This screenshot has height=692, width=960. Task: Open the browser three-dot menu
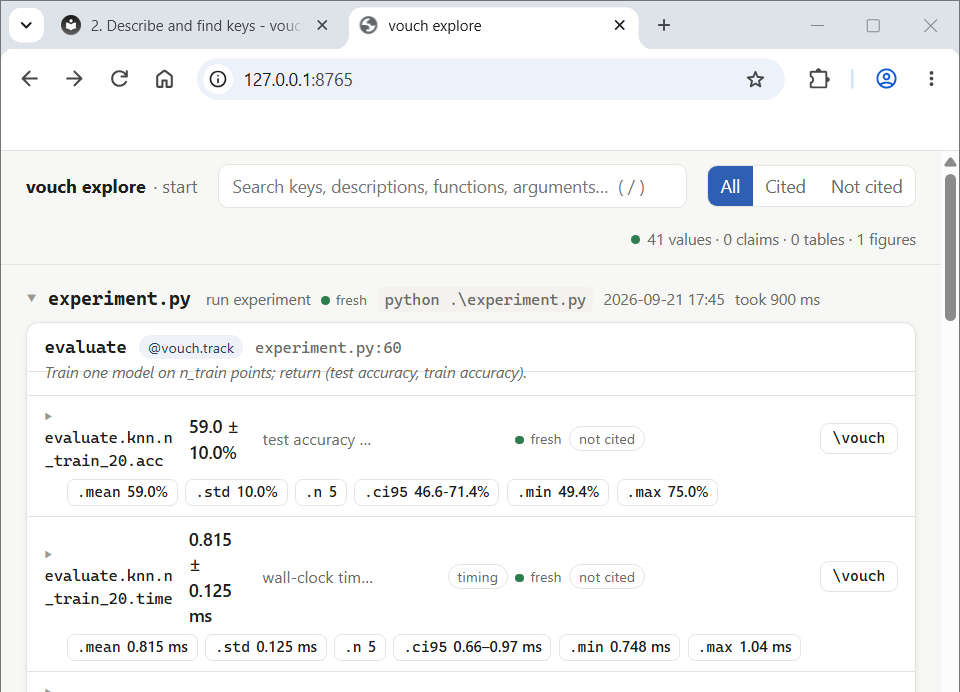[x=931, y=79]
